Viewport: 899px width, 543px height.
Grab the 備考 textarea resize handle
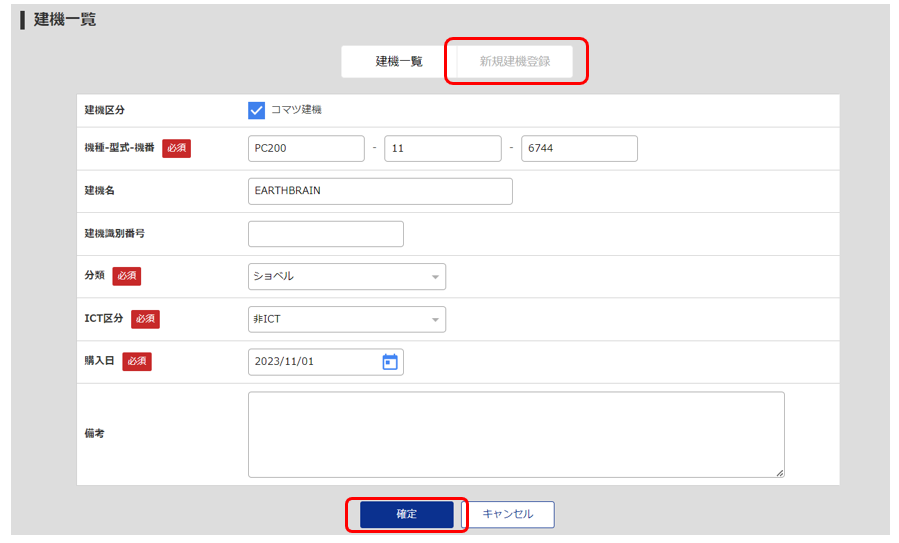[x=780, y=473]
